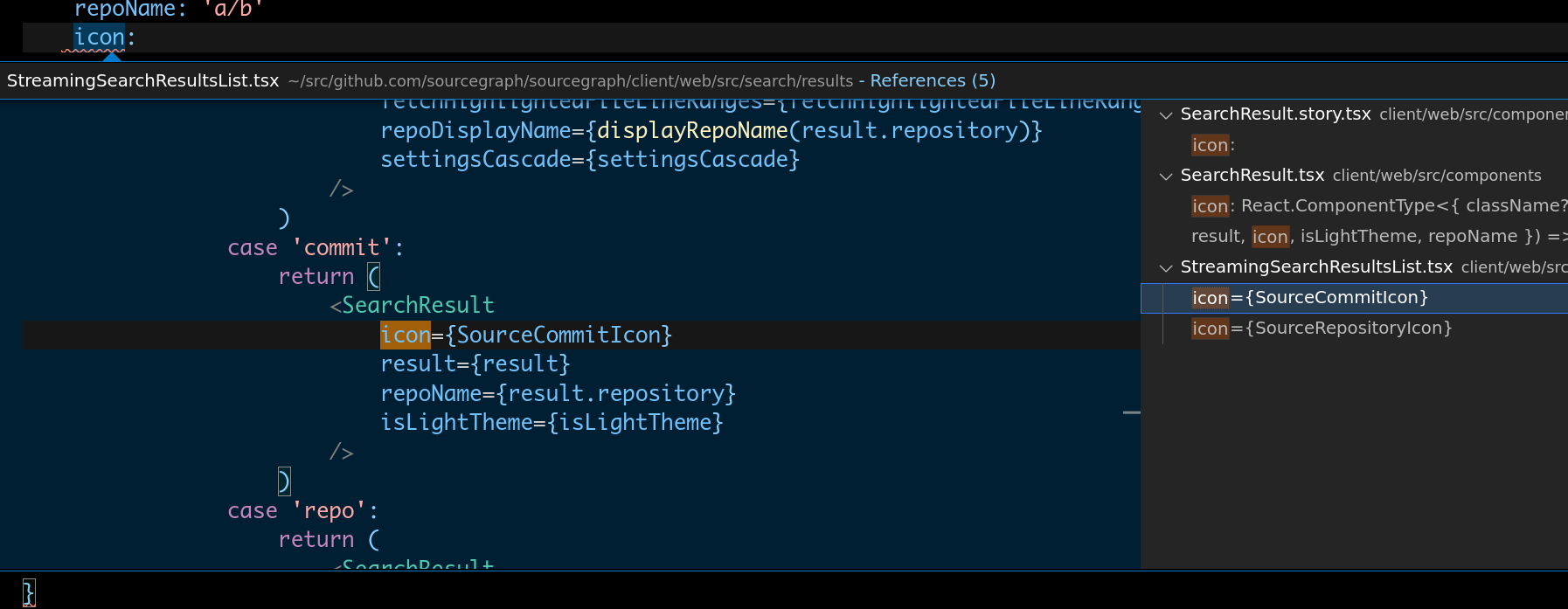1568x609 pixels.
Task: Click the case 'commit': line
Action: tap(316, 248)
